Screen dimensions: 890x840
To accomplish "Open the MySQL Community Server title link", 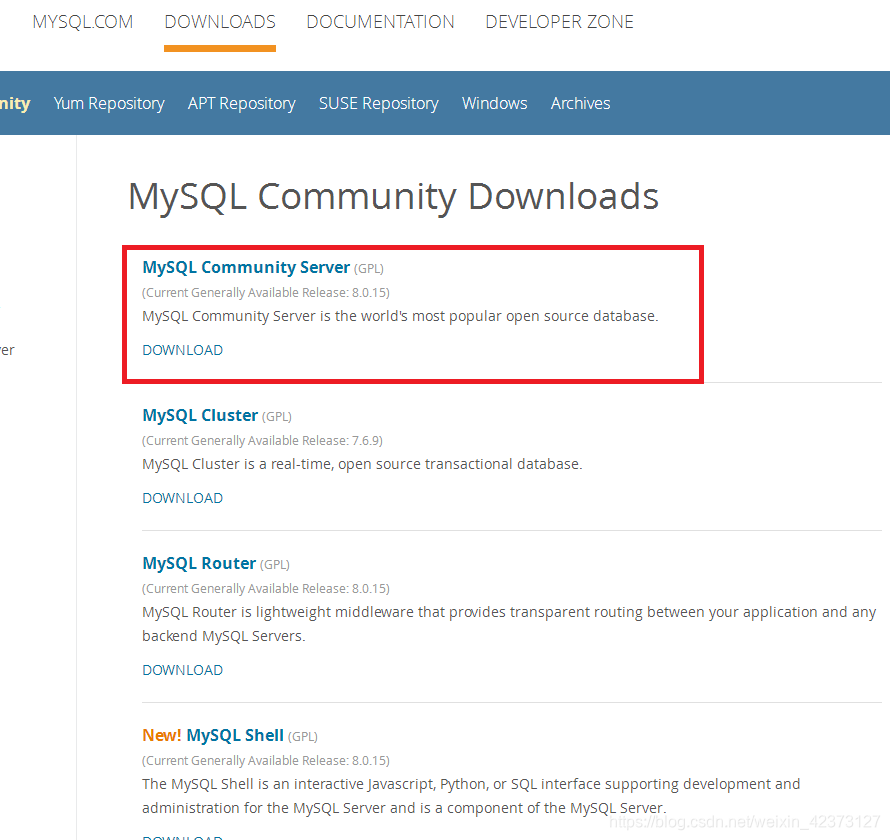I will (246, 267).
